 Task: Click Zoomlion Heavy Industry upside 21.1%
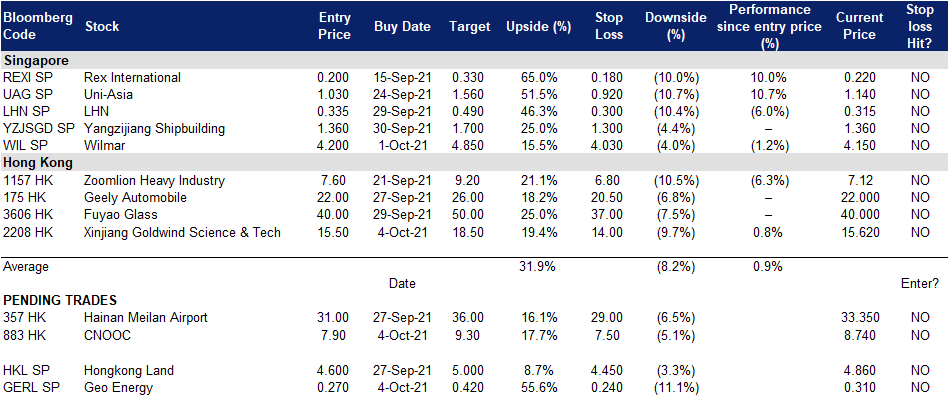tap(539, 180)
